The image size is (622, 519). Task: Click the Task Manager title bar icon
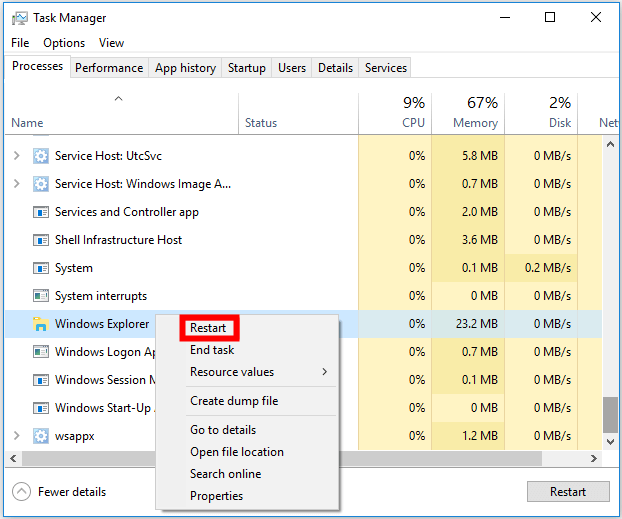click(19, 18)
